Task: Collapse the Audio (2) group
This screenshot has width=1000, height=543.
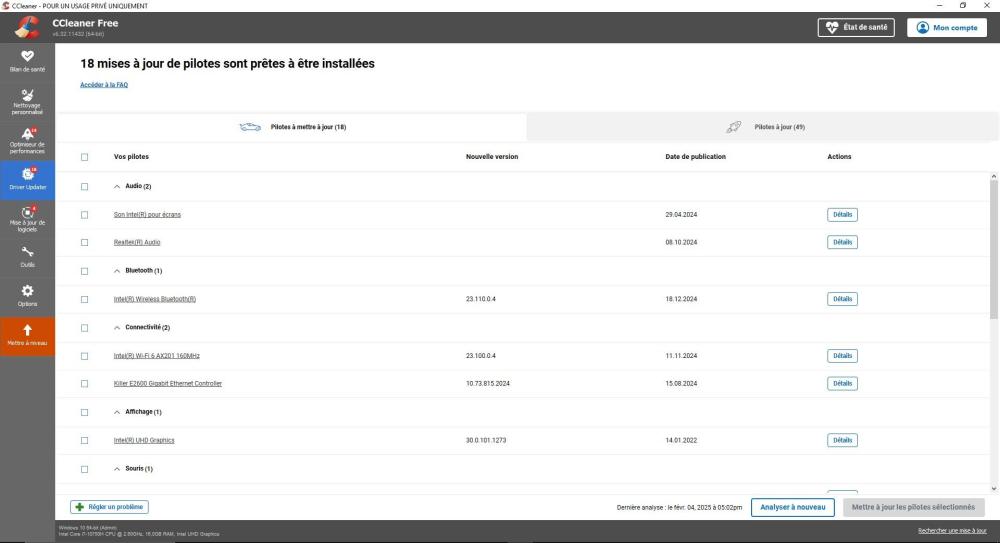Action: [x=117, y=186]
